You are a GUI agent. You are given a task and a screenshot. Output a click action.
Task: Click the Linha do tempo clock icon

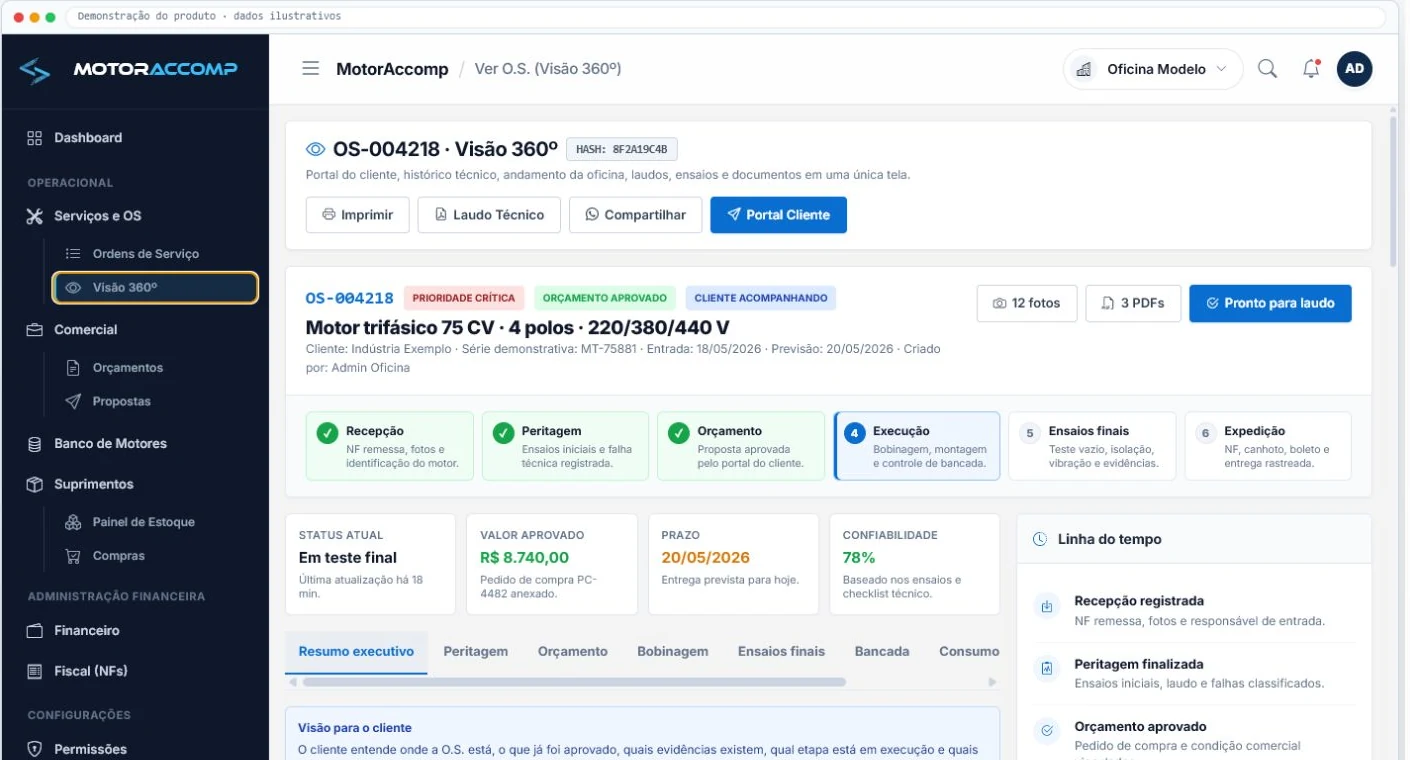1040,539
